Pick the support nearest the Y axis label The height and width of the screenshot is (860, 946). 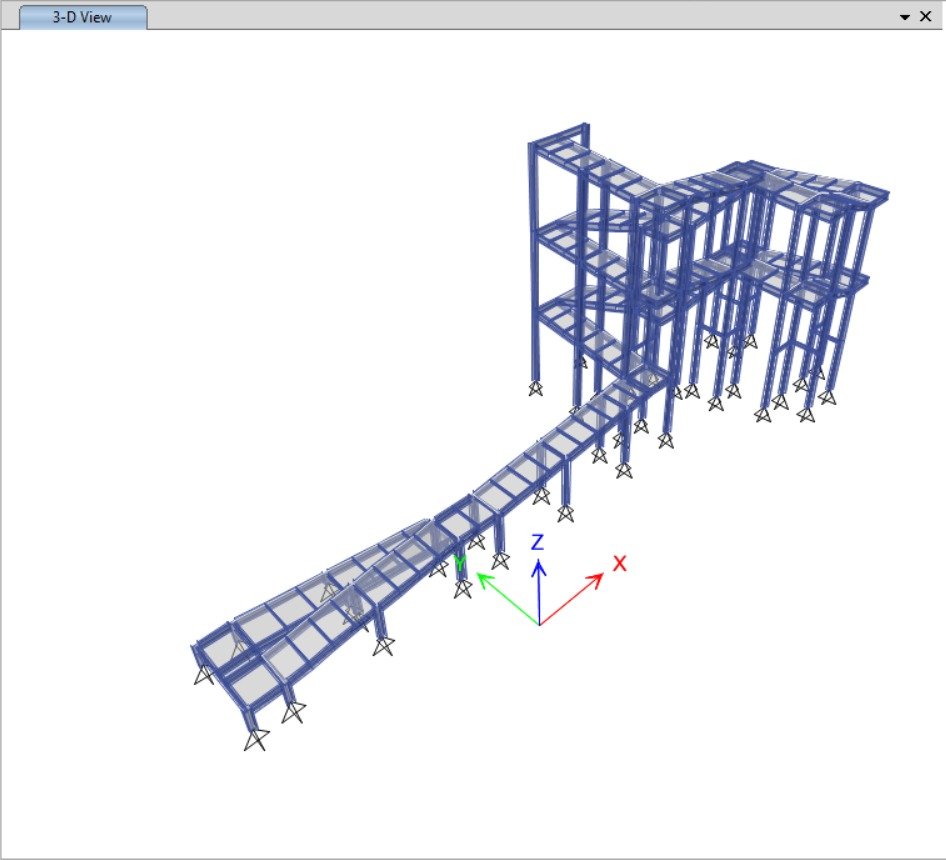(462, 589)
